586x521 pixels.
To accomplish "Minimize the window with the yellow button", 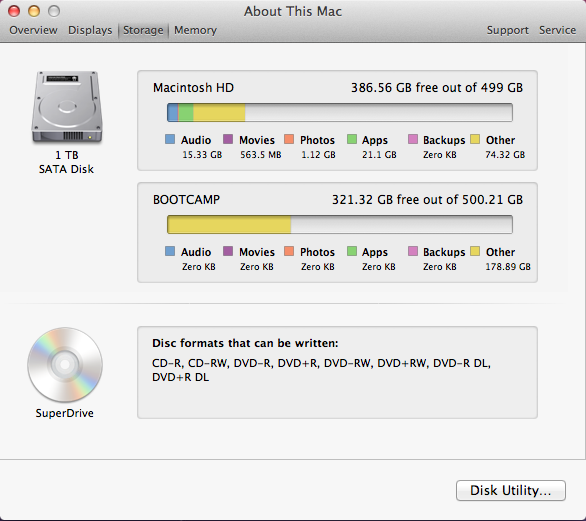I will click(x=34, y=11).
